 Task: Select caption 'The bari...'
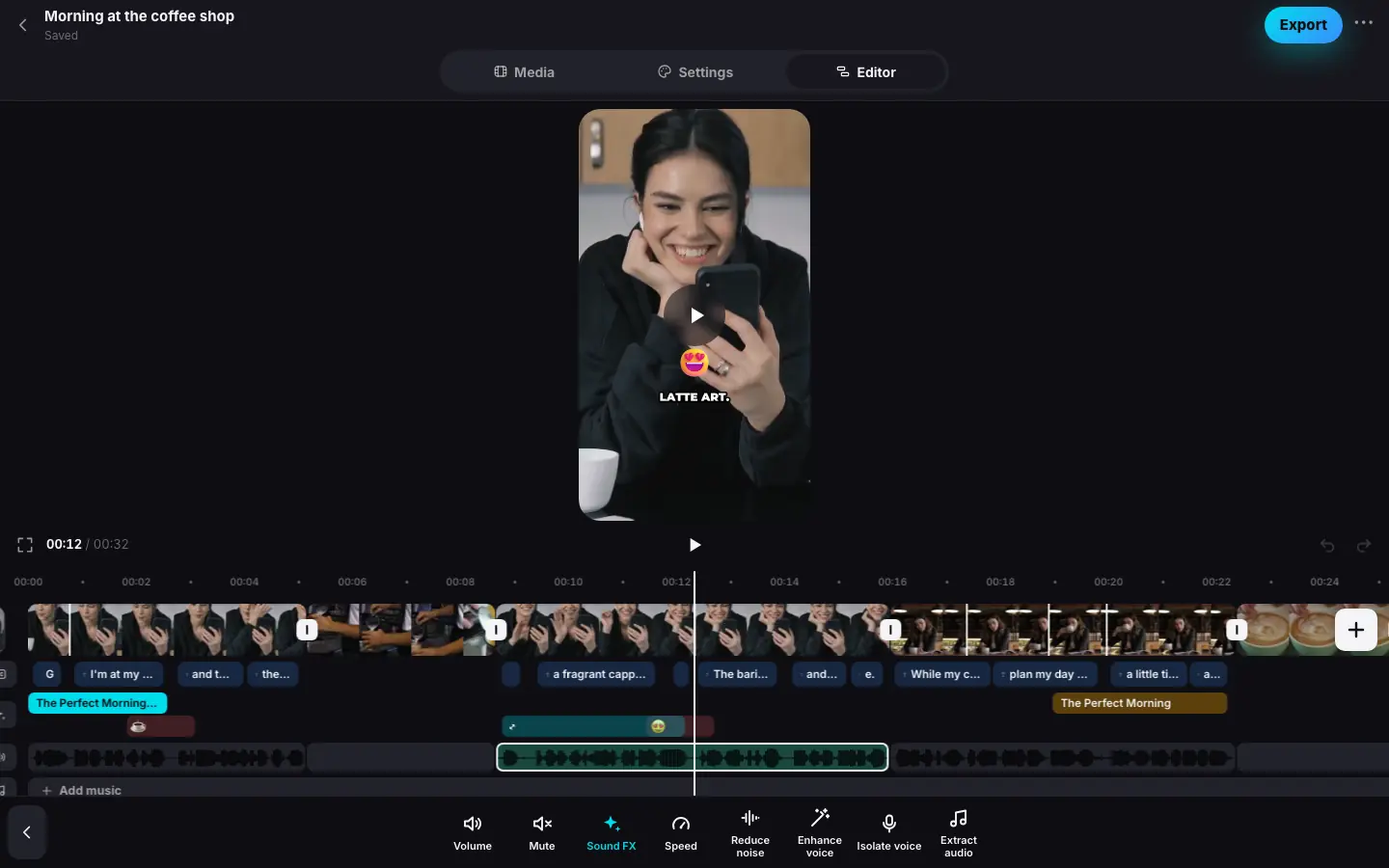739,674
